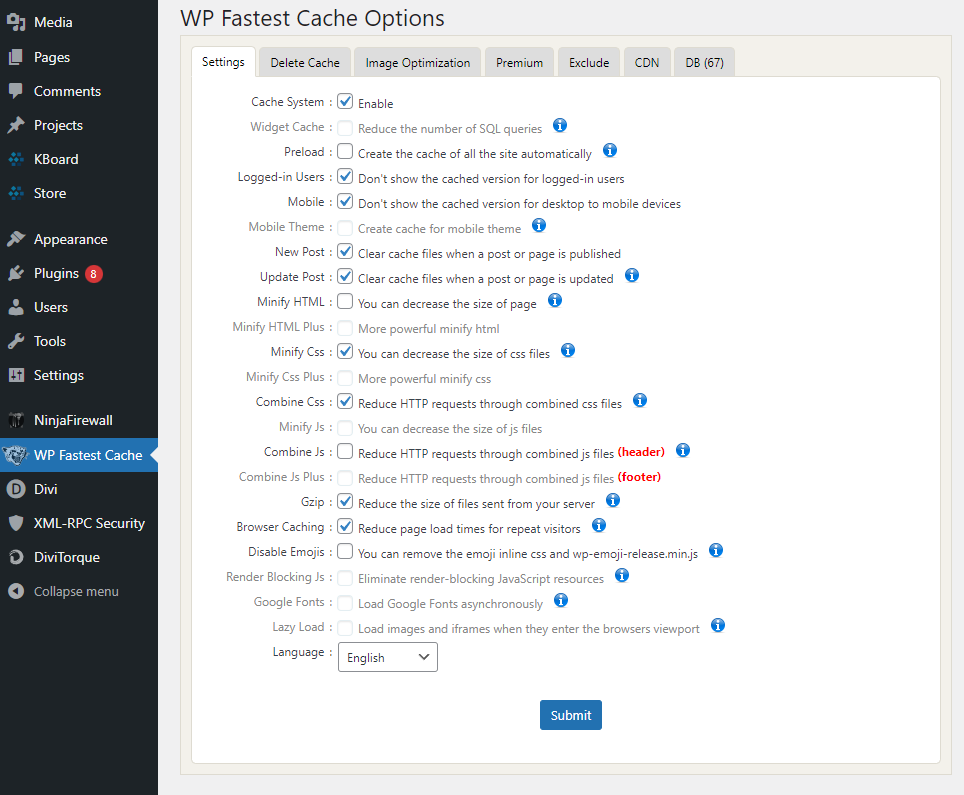
Task: Click the disabled Lazy Load checkbox
Action: [x=345, y=627]
